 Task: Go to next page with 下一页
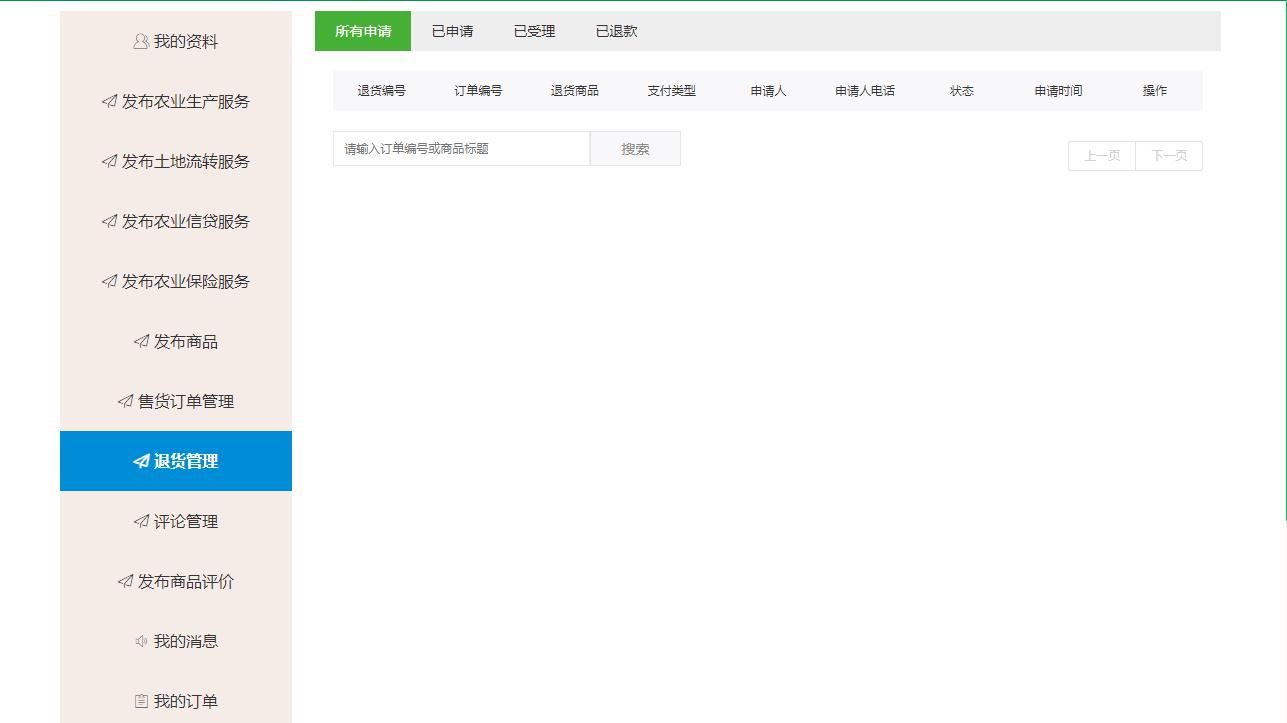1169,156
